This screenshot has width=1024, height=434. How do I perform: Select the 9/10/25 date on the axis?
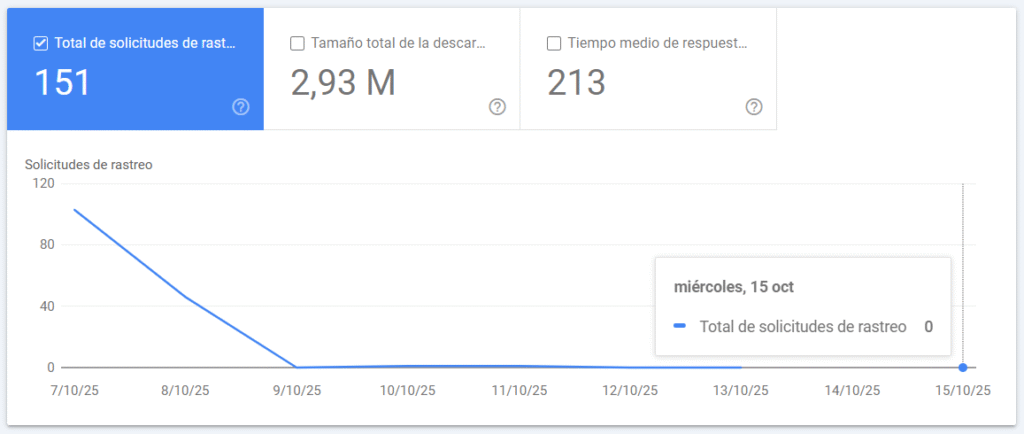[x=295, y=391]
